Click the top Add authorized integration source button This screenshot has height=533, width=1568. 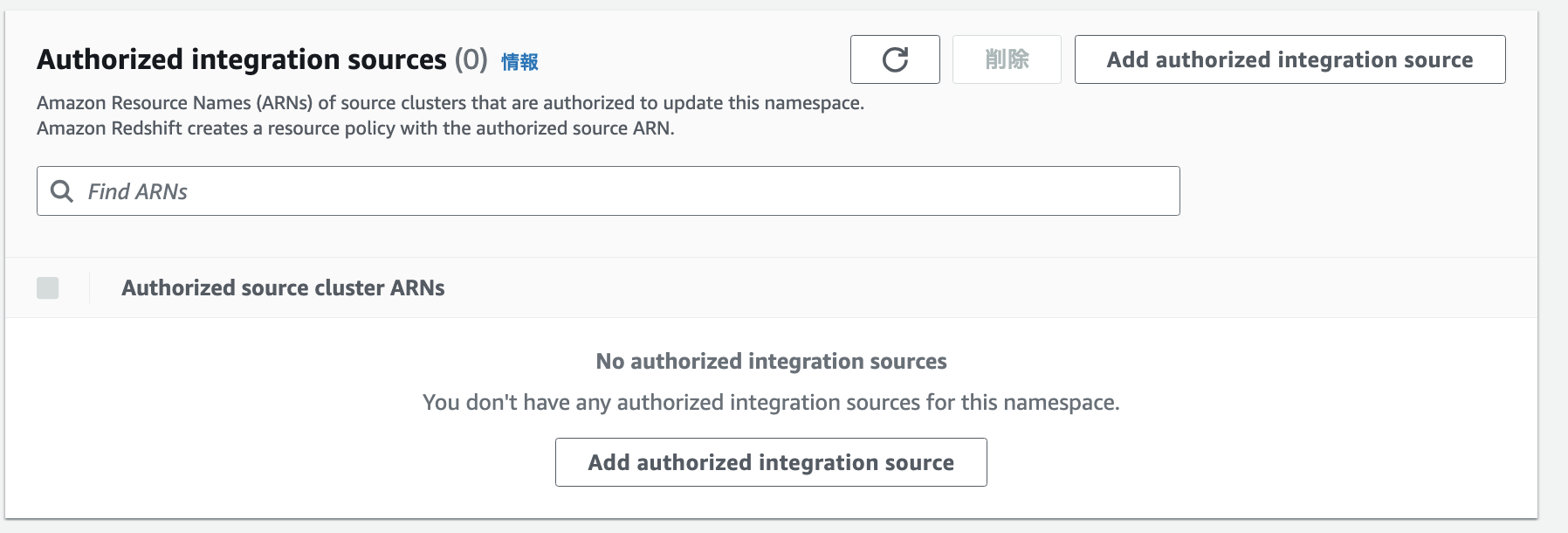(x=1289, y=59)
